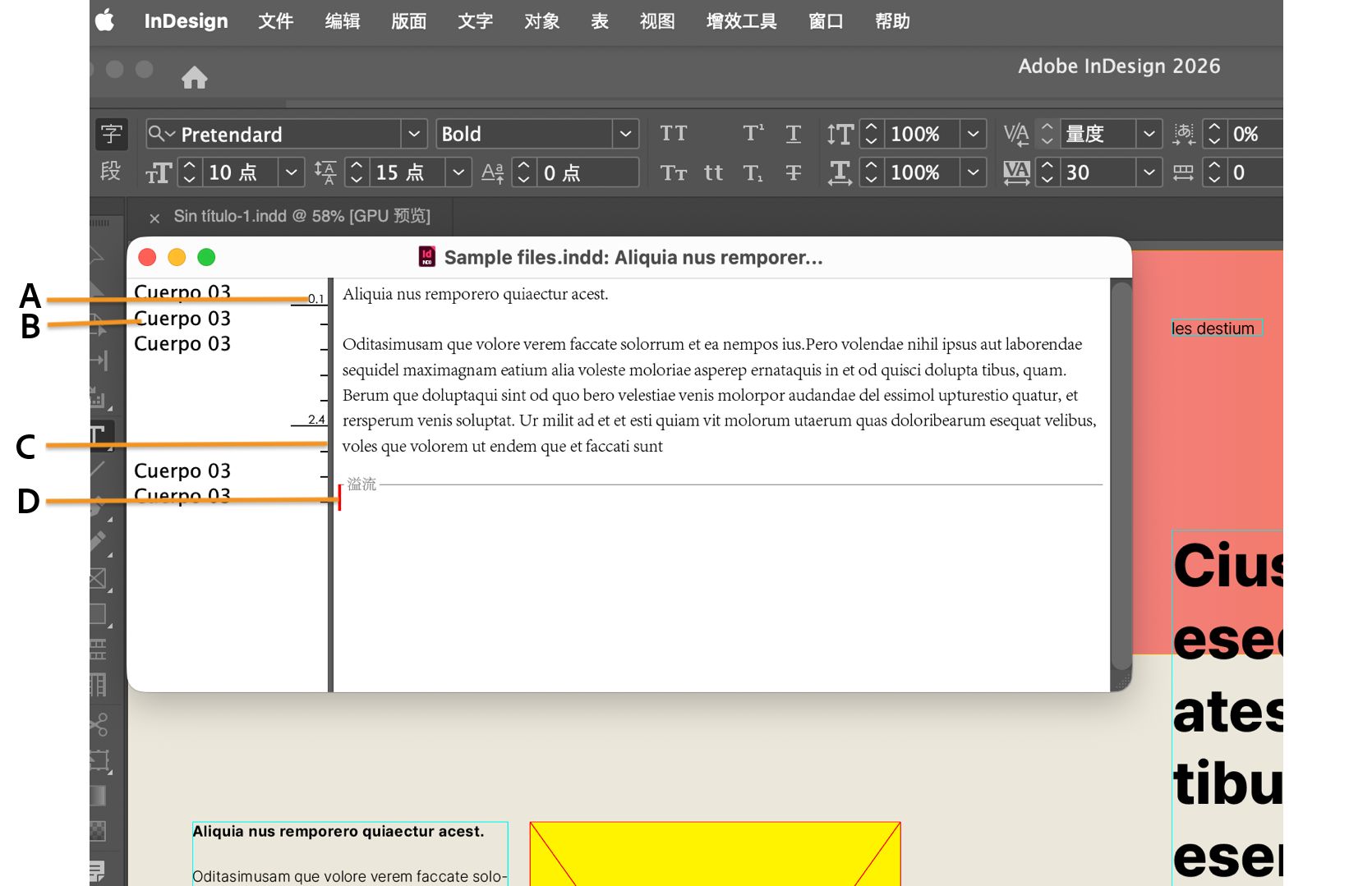The width and height of the screenshot is (1372, 886).
Task: Open the 文字 menu
Action: pos(475,21)
